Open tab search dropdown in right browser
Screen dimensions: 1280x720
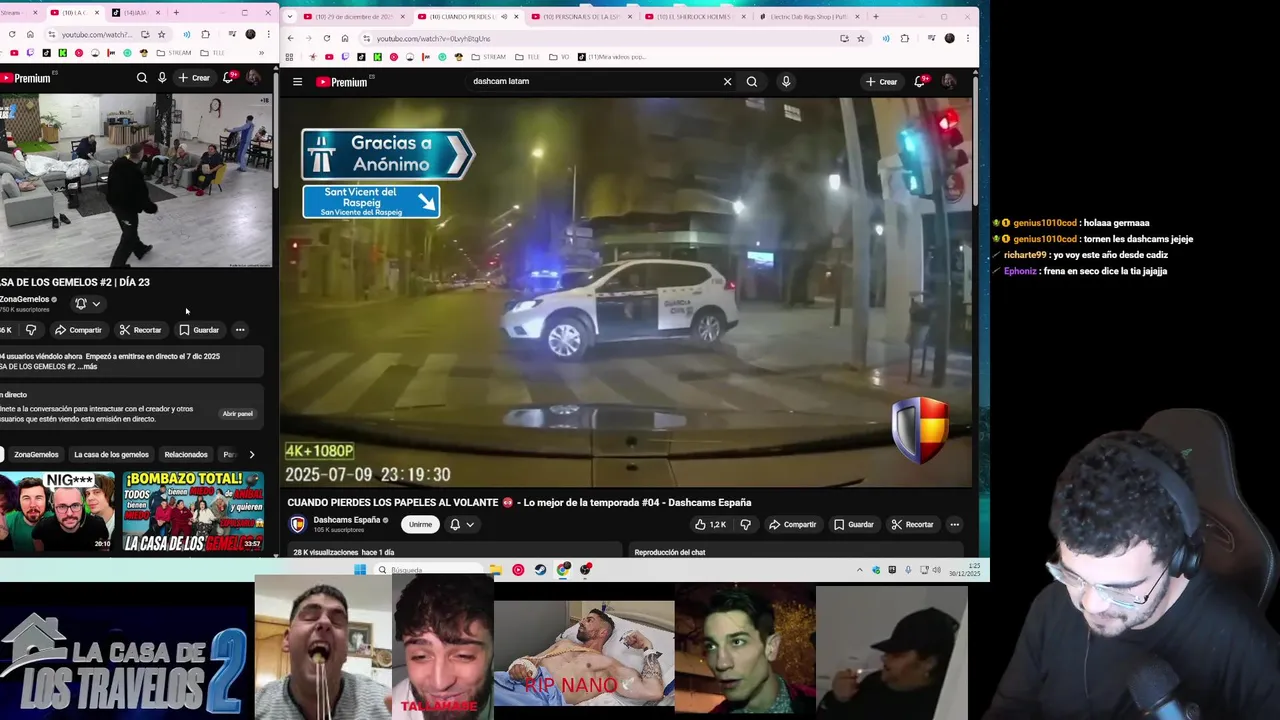pyautogui.click(x=289, y=17)
